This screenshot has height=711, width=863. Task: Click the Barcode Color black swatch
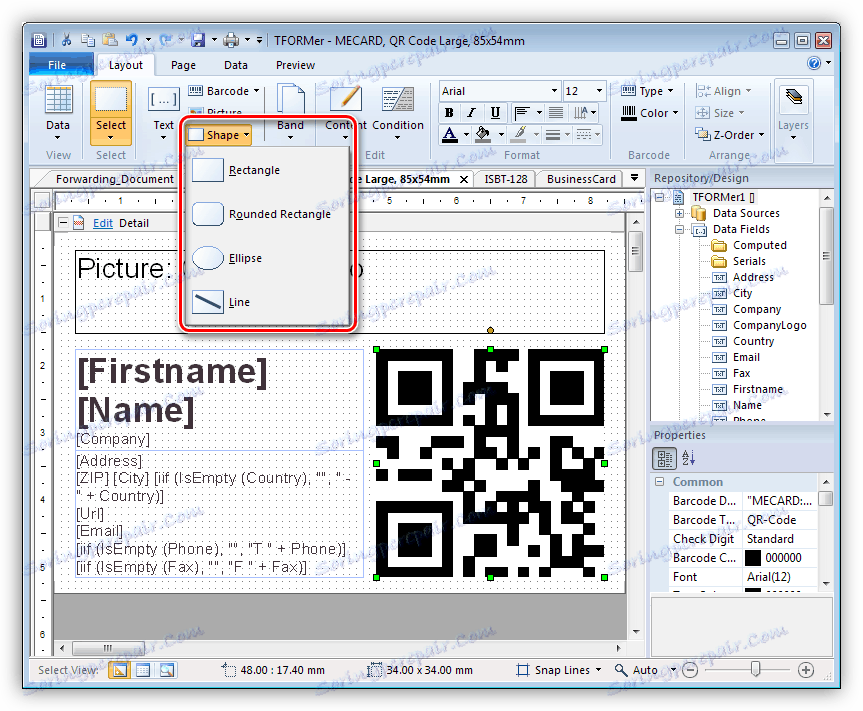753,558
